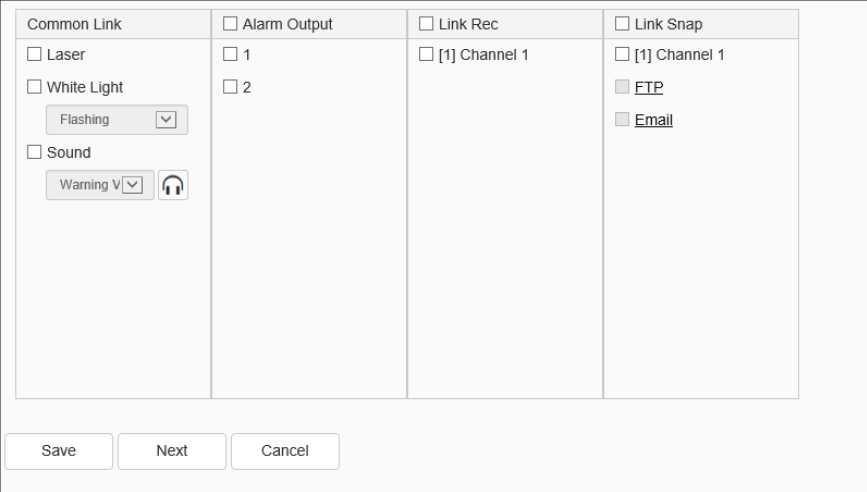Toggle the FTP checkbox
Image resolution: width=867 pixels, height=492 pixels.
coord(622,87)
